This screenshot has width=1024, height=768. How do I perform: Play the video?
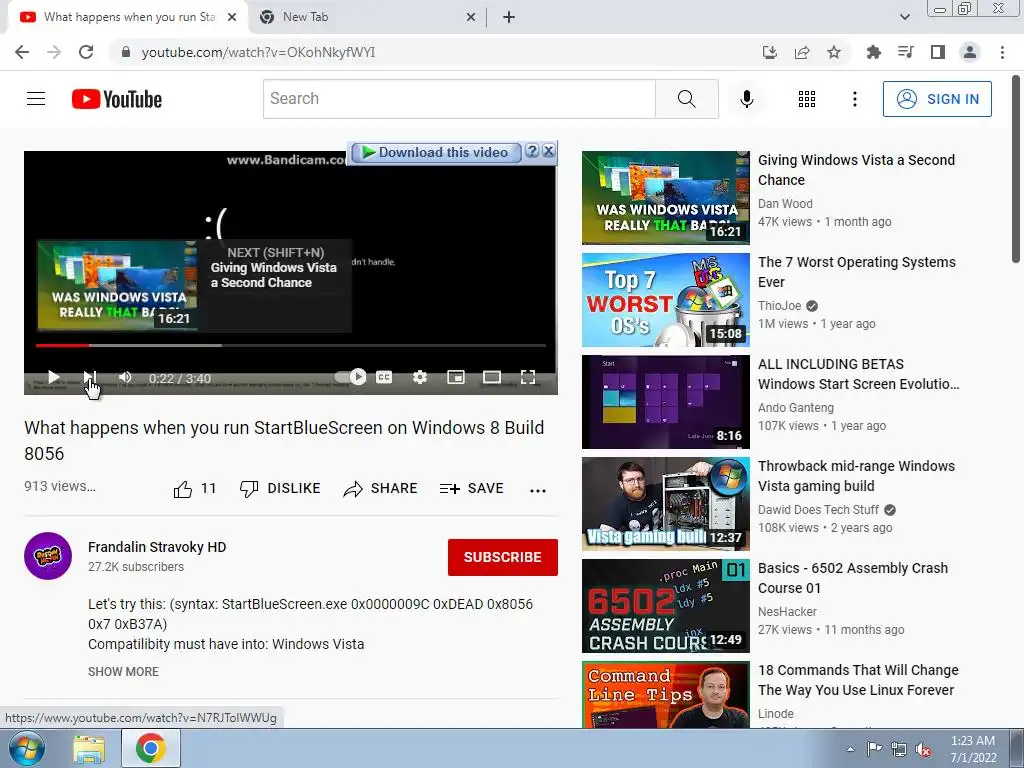coord(54,377)
